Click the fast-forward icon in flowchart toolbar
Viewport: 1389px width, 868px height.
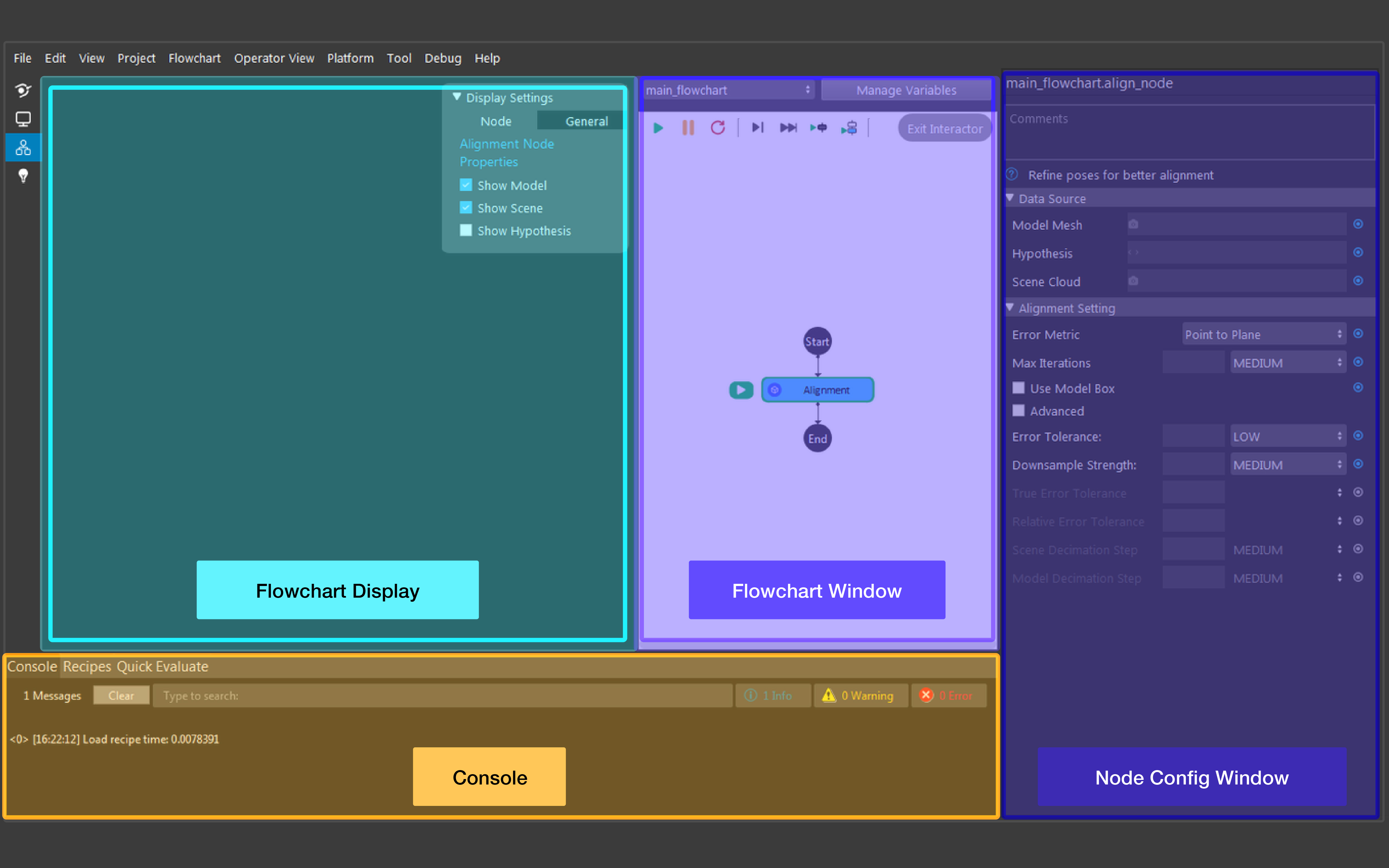pos(788,127)
